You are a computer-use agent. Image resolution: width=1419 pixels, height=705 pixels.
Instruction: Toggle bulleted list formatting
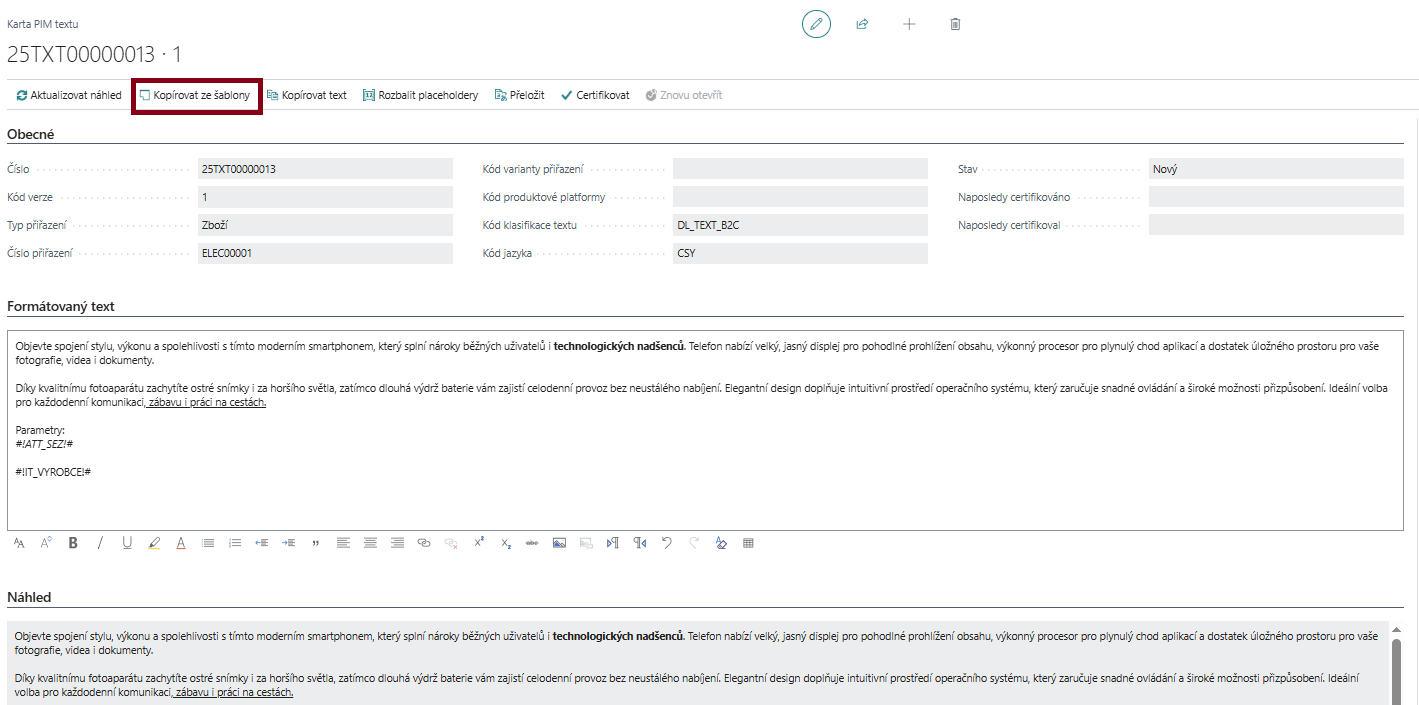pyautogui.click(x=208, y=543)
